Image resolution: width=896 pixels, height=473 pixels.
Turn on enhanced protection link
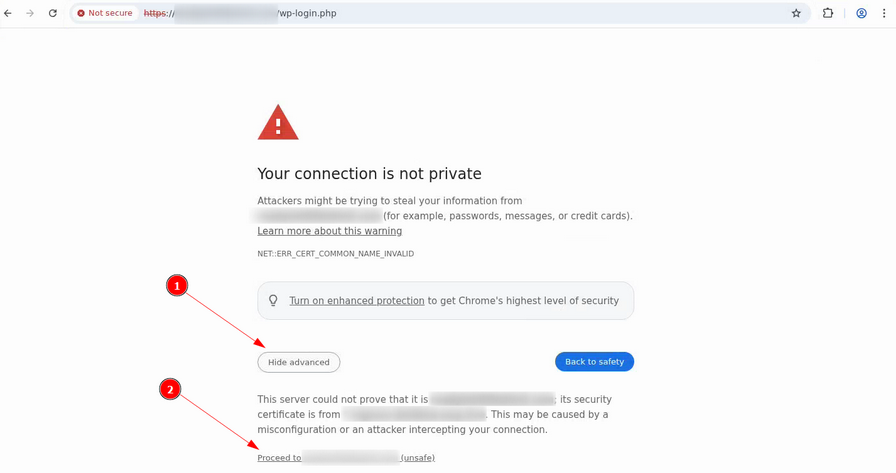coord(357,300)
